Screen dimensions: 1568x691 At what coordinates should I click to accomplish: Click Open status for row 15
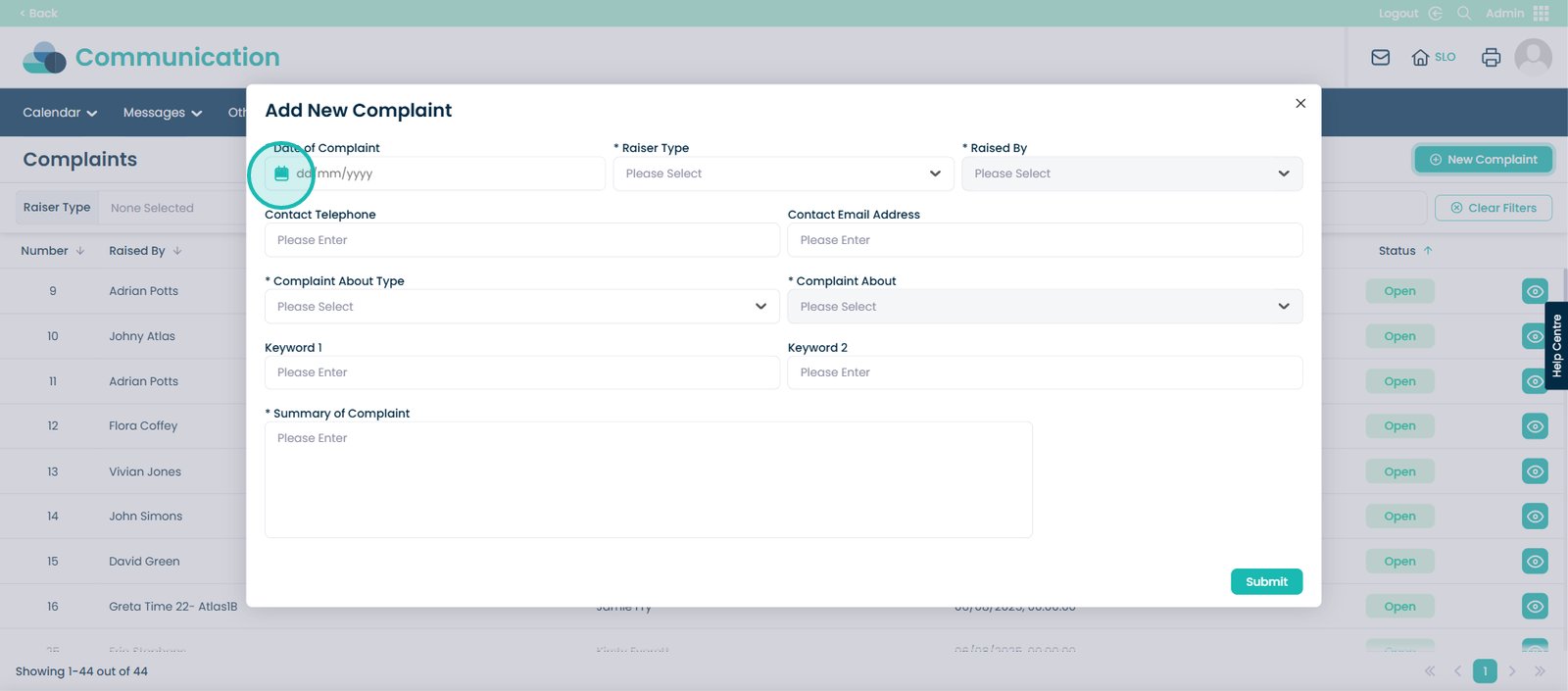tap(1399, 562)
